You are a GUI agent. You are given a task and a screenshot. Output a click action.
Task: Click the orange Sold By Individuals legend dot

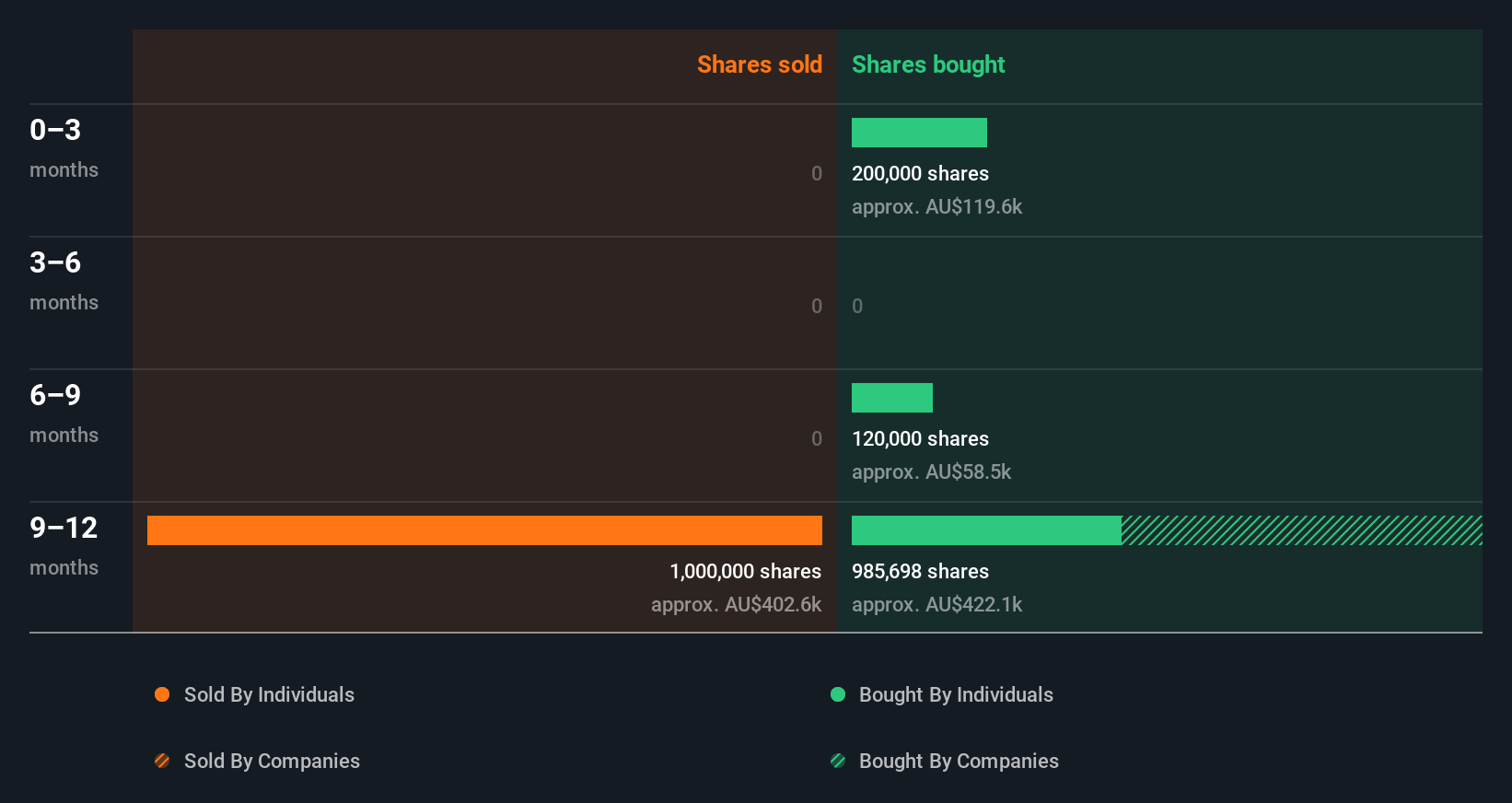coord(162,694)
